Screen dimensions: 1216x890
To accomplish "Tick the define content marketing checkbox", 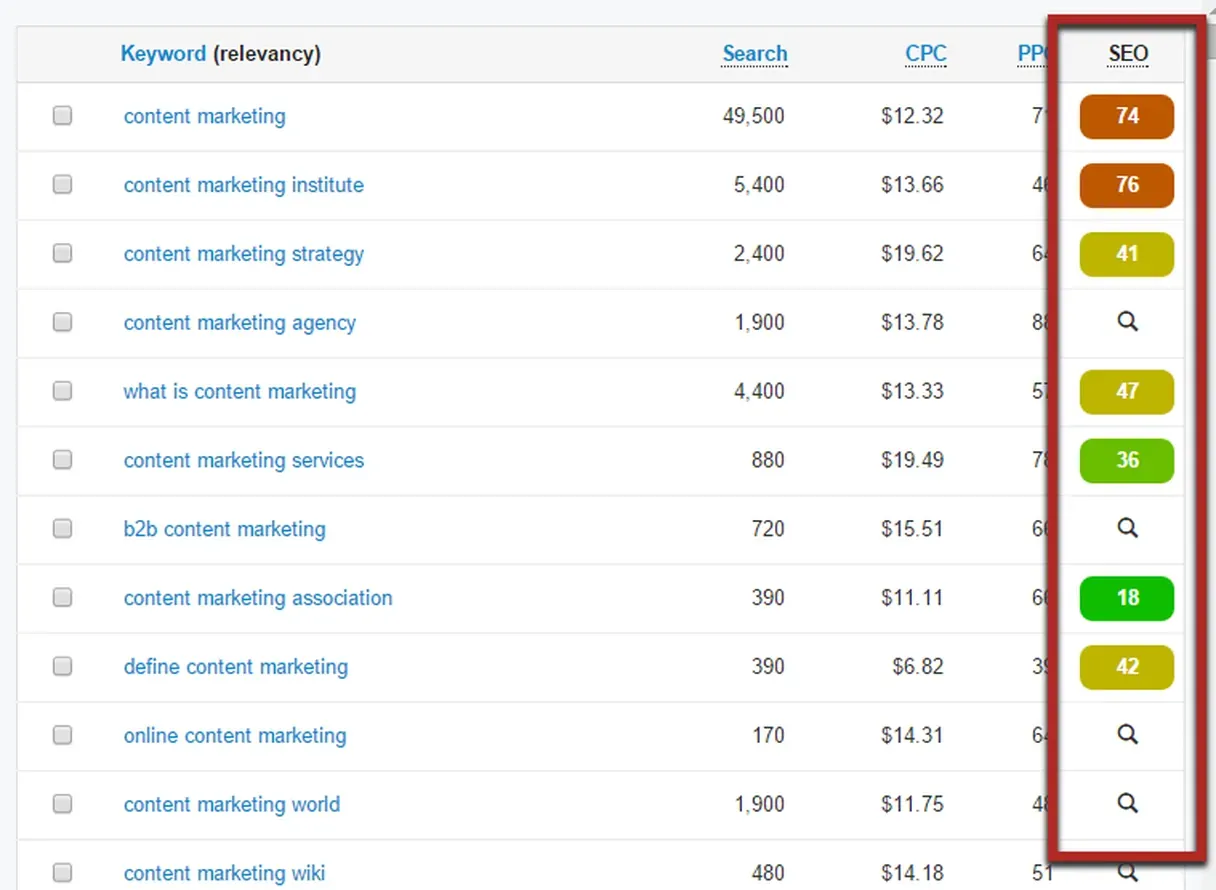I will click(x=63, y=667).
